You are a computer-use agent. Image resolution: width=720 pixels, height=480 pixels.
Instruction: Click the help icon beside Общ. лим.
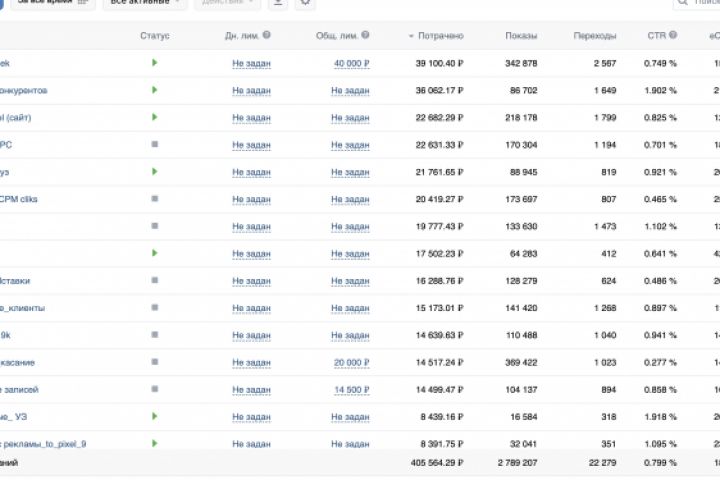pyautogui.click(x=365, y=36)
